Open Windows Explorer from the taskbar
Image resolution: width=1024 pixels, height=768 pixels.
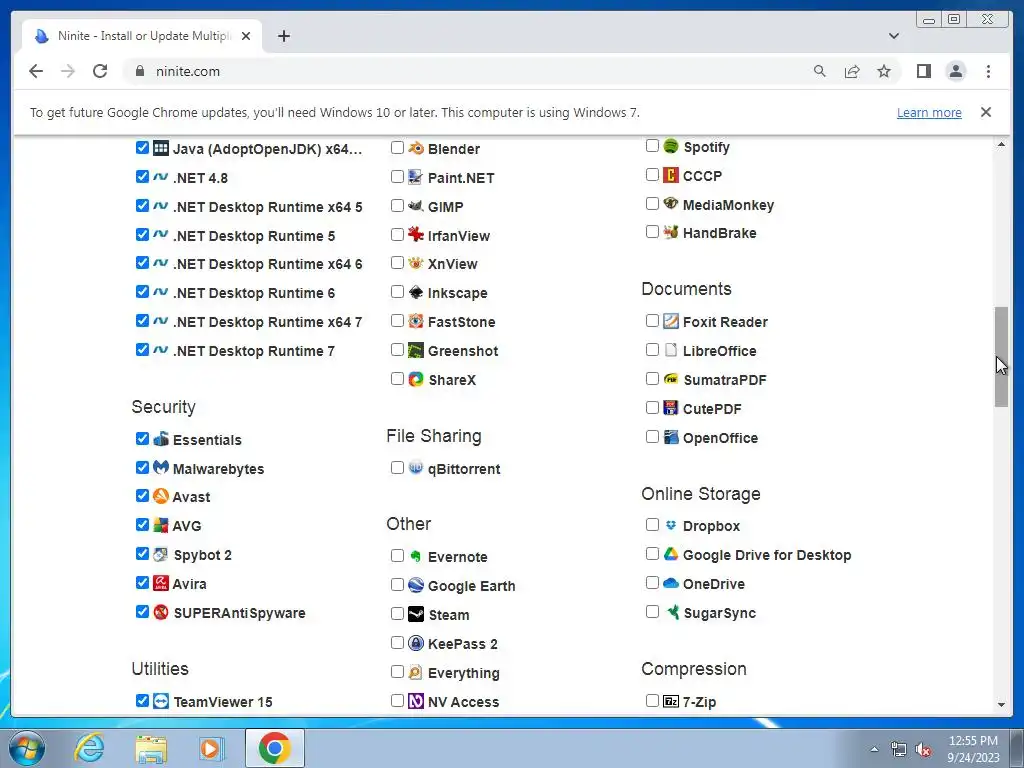pos(151,748)
